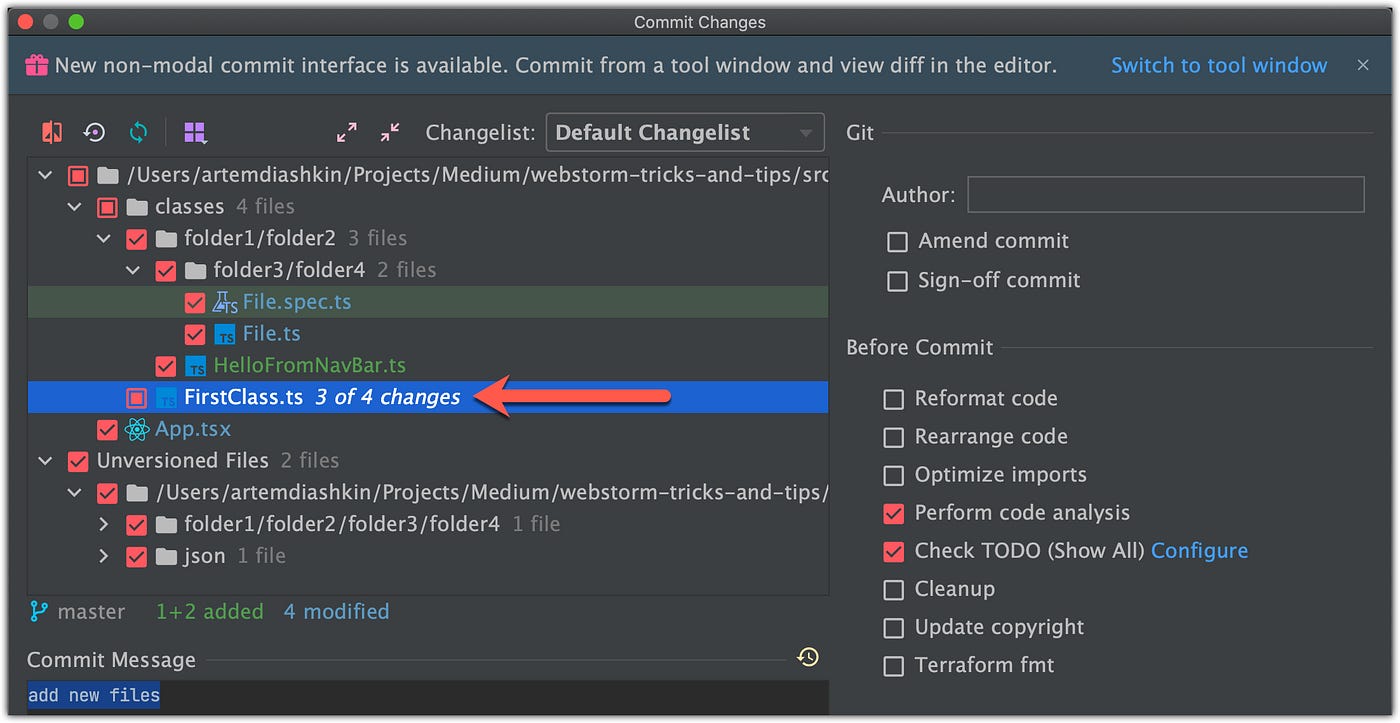Dismiss the non-modal commit banner
The image size is (1400, 723).
pyautogui.click(x=1363, y=65)
